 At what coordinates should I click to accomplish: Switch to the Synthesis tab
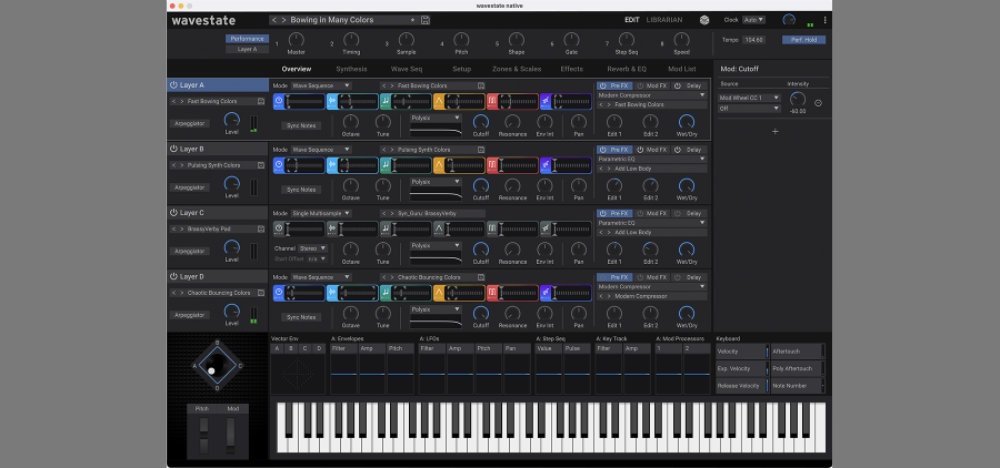351,69
